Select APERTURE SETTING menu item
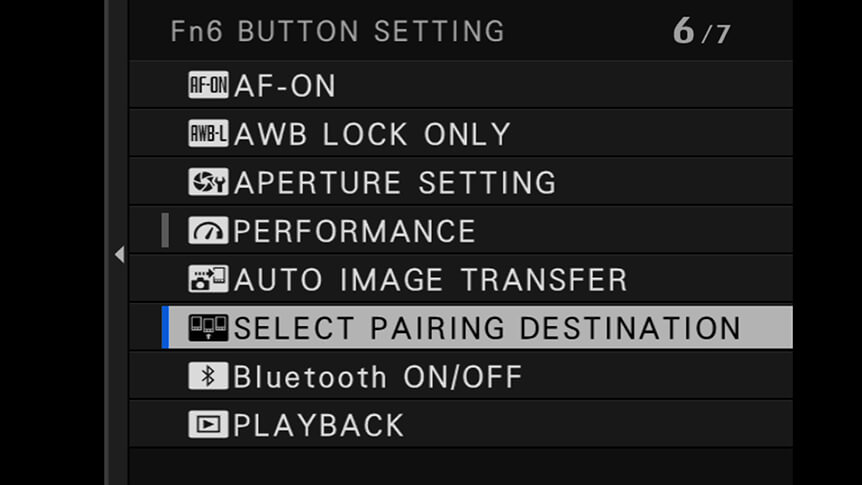 point(395,183)
